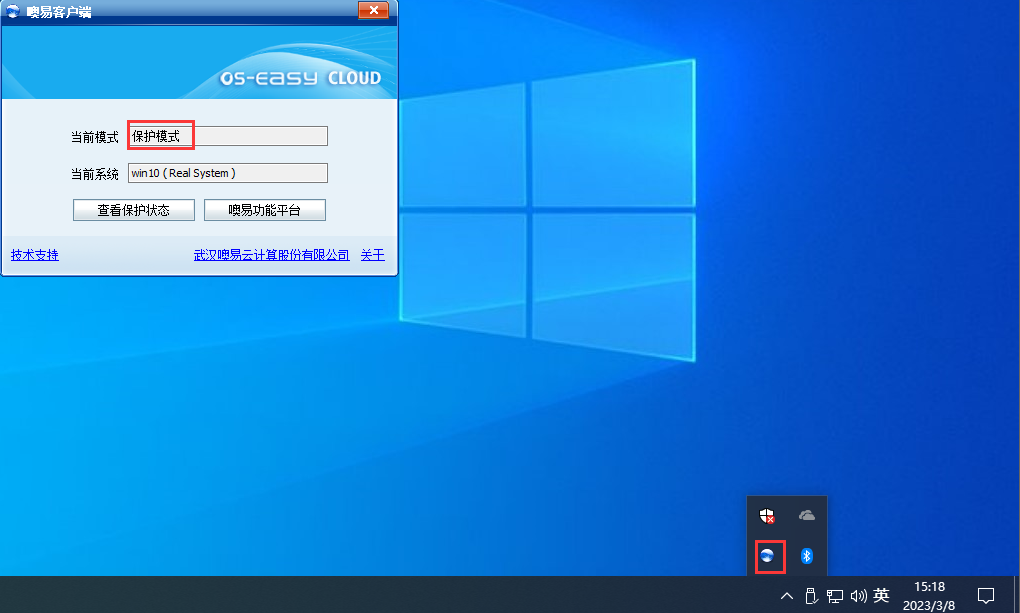Image resolution: width=1020 pixels, height=613 pixels.
Task: Open the 技术支持 link
Action: pyautogui.click(x=35, y=255)
